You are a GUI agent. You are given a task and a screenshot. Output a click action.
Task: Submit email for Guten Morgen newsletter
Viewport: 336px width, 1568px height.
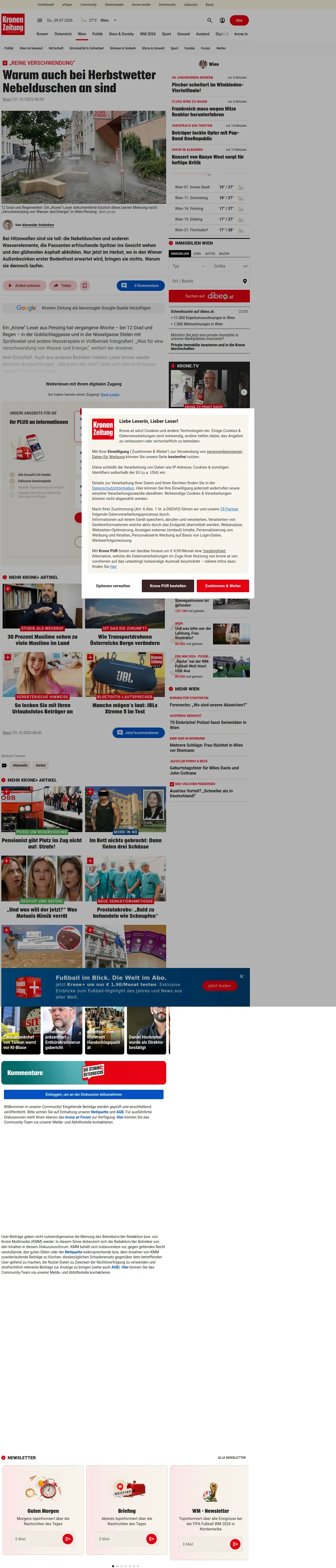coord(68,1539)
